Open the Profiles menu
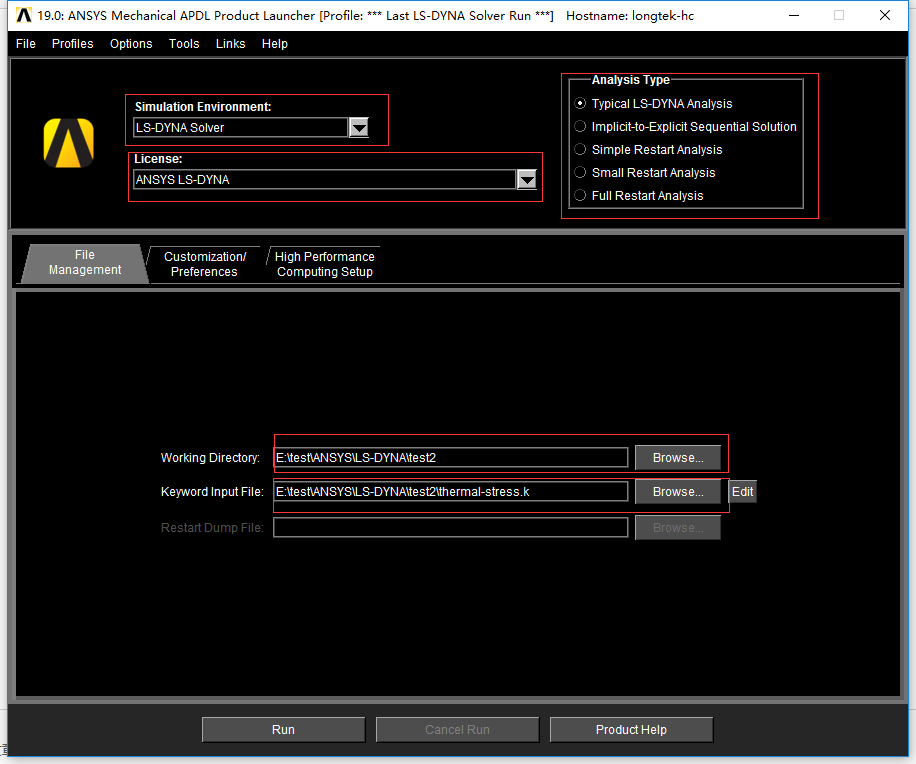This screenshot has height=764, width=916. pyautogui.click(x=71, y=43)
